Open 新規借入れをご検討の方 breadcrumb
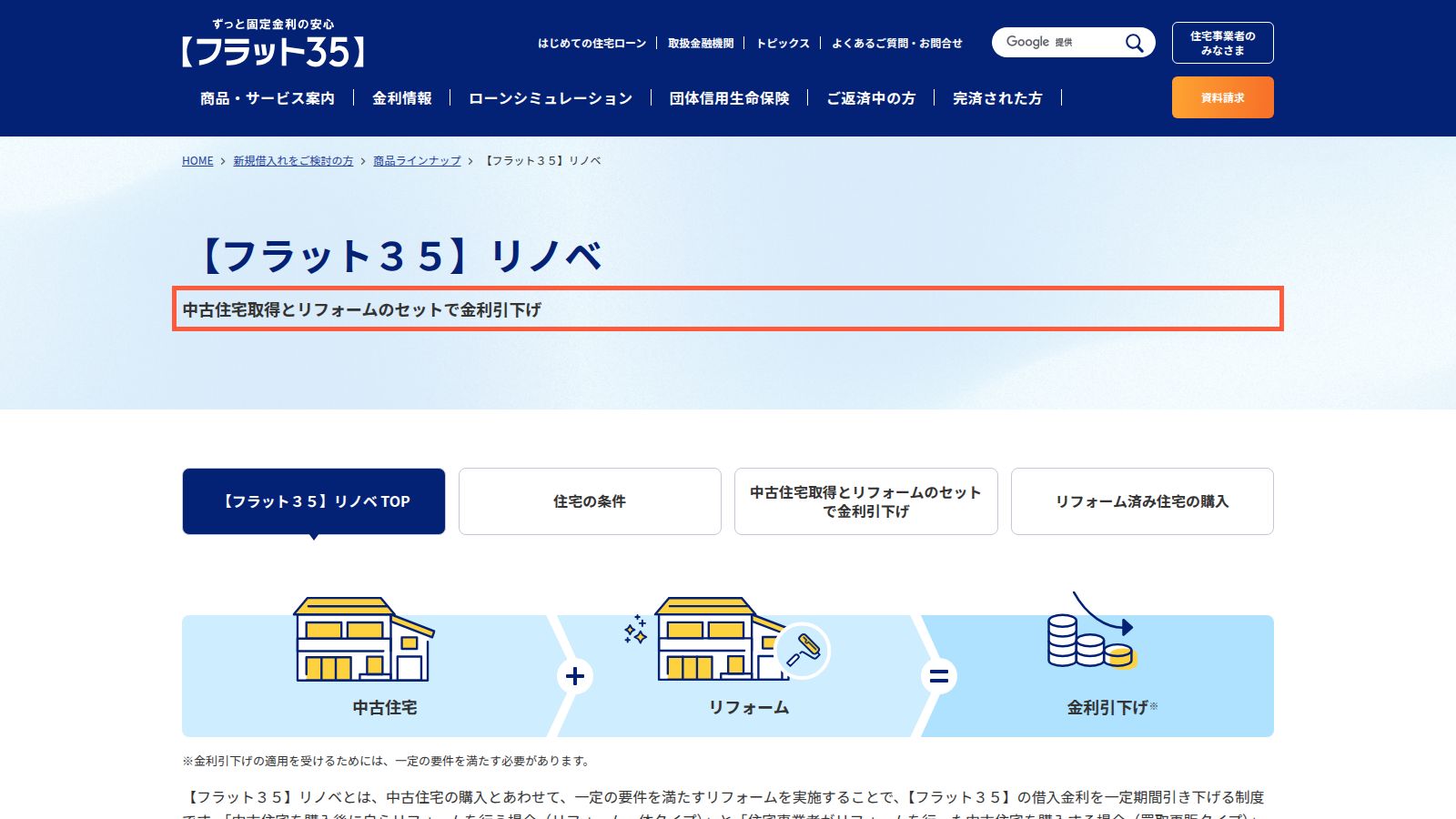This screenshot has width=1456, height=819. 293,161
